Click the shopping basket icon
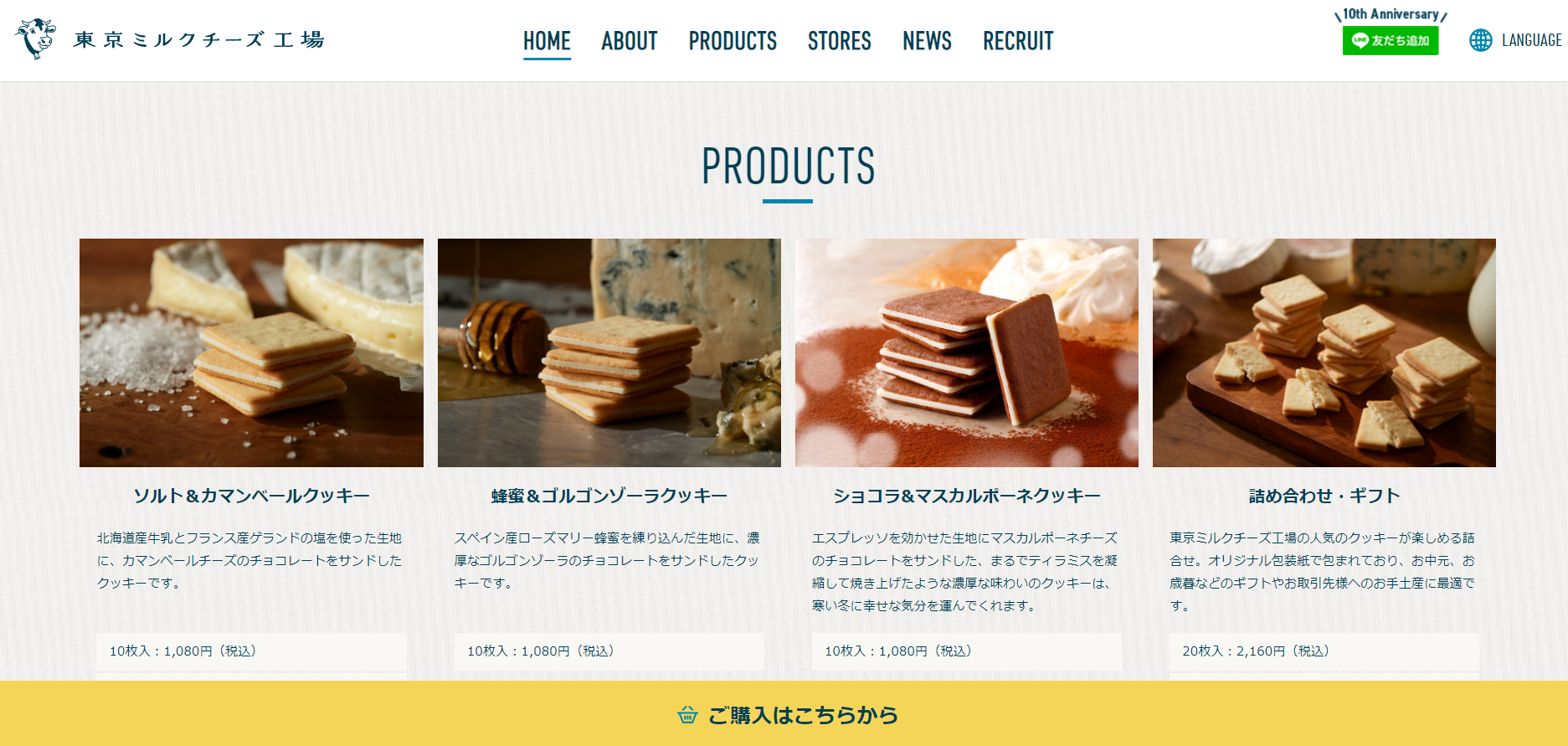 point(687,715)
